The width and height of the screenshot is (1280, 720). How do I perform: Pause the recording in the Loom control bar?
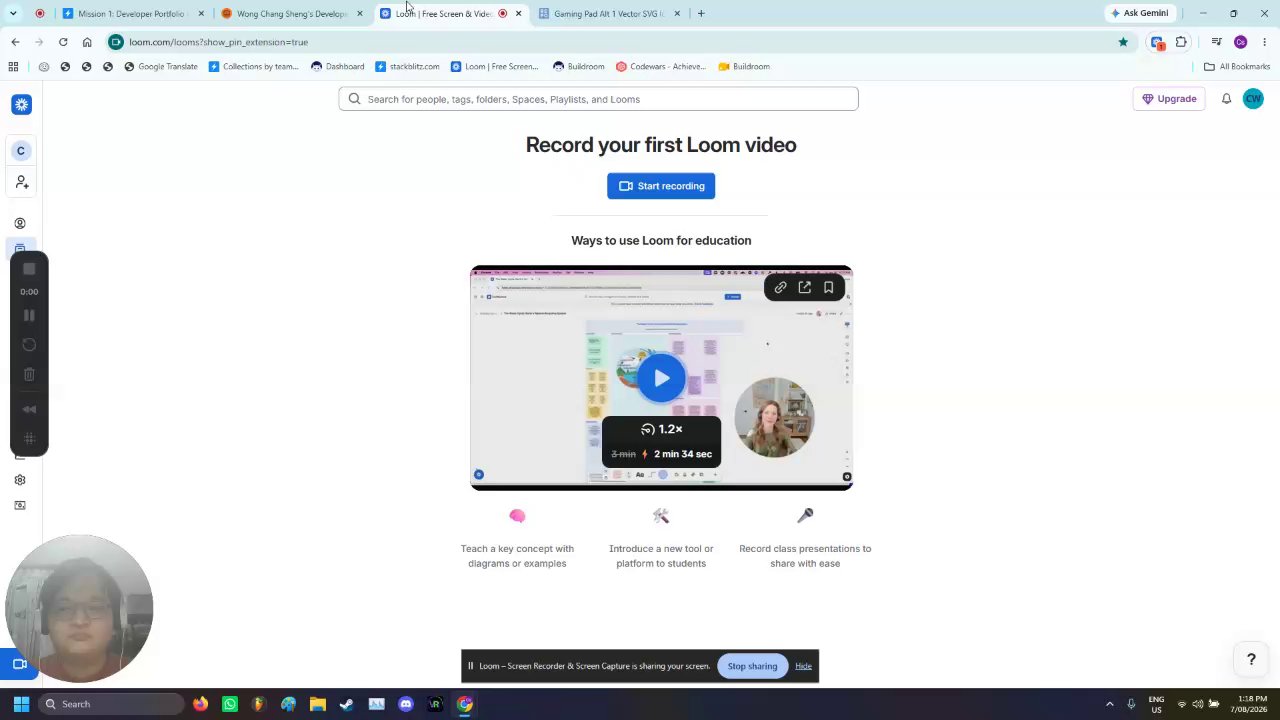click(x=29, y=316)
